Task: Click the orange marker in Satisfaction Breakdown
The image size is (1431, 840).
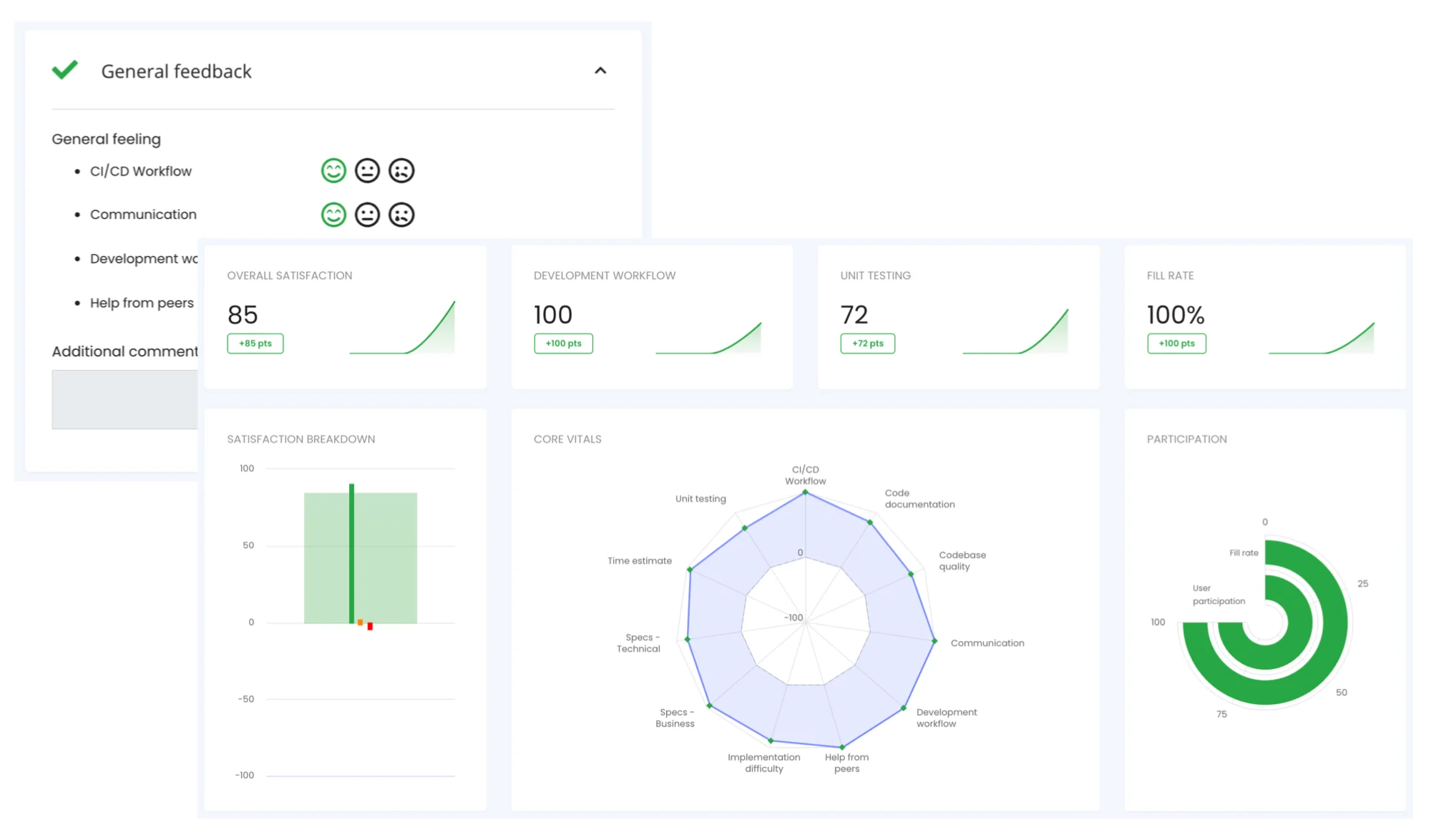Action: [360, 622]
